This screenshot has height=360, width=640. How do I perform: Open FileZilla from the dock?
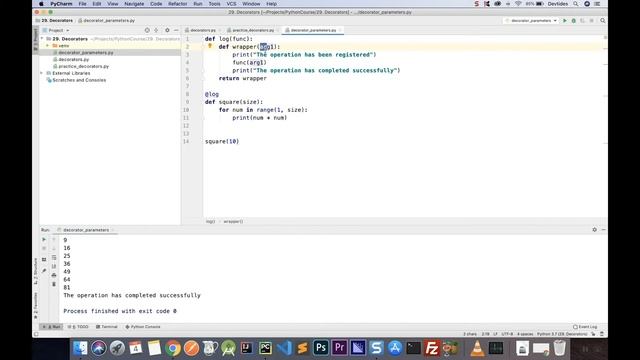(x=431, y=348)
